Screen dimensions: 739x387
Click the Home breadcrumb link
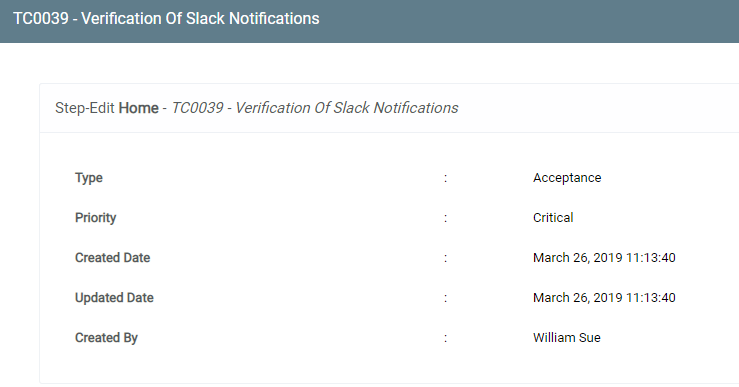(x=139, y=108)
